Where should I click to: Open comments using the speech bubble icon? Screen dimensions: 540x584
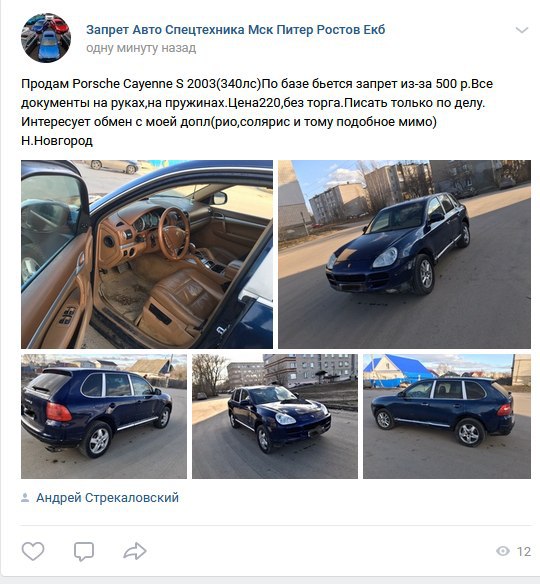[x=84, y=552]
